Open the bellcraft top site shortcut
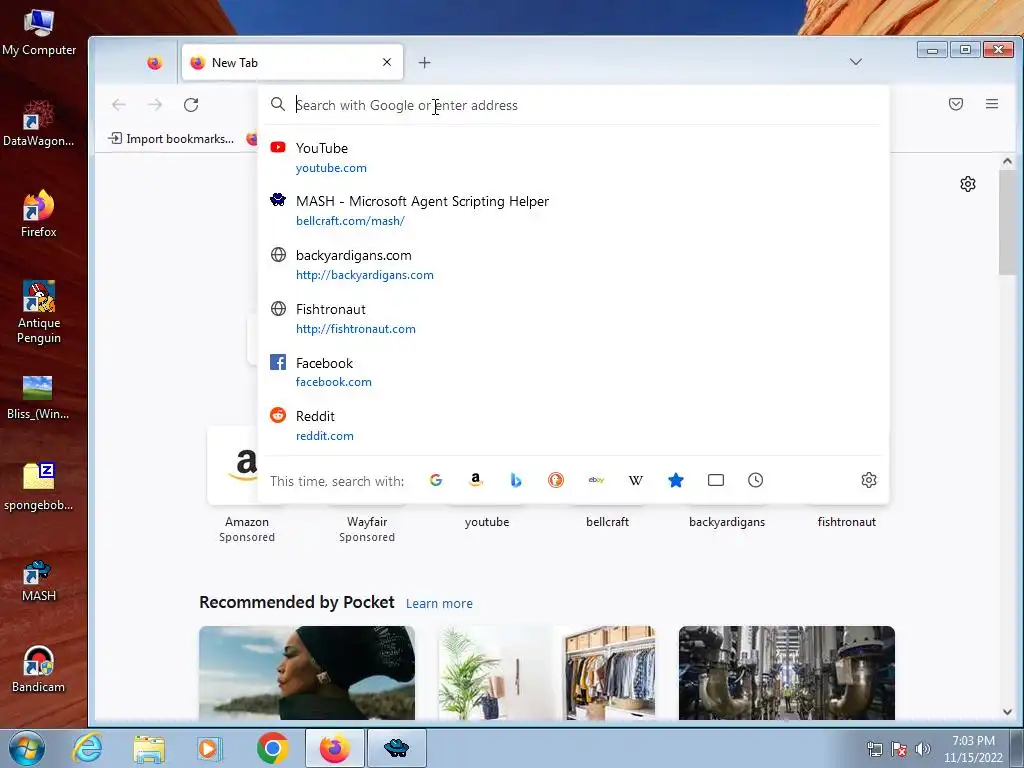1024x768 pixels. [607, 522]
